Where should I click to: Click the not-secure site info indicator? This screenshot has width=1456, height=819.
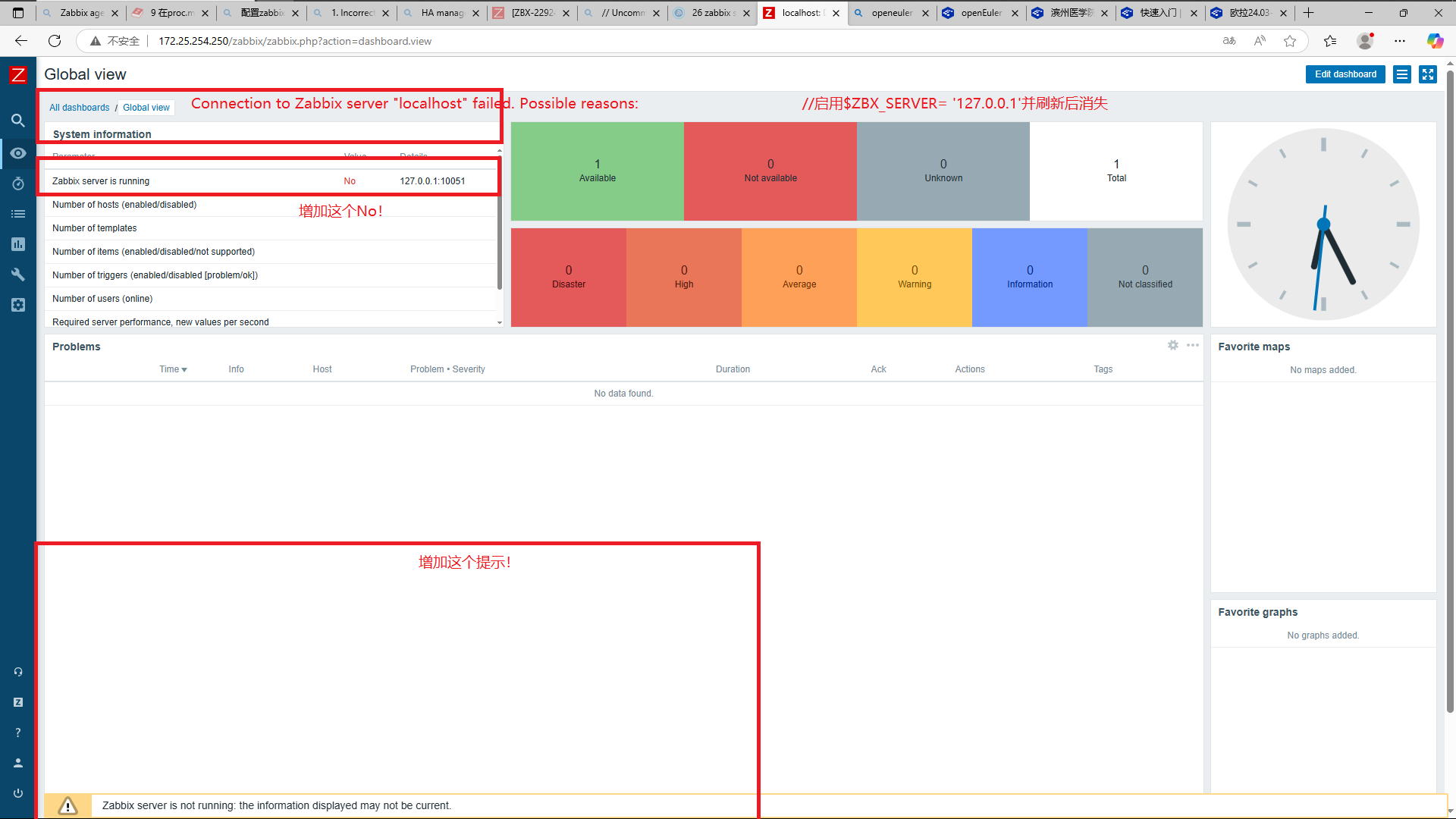click(115, 41)
